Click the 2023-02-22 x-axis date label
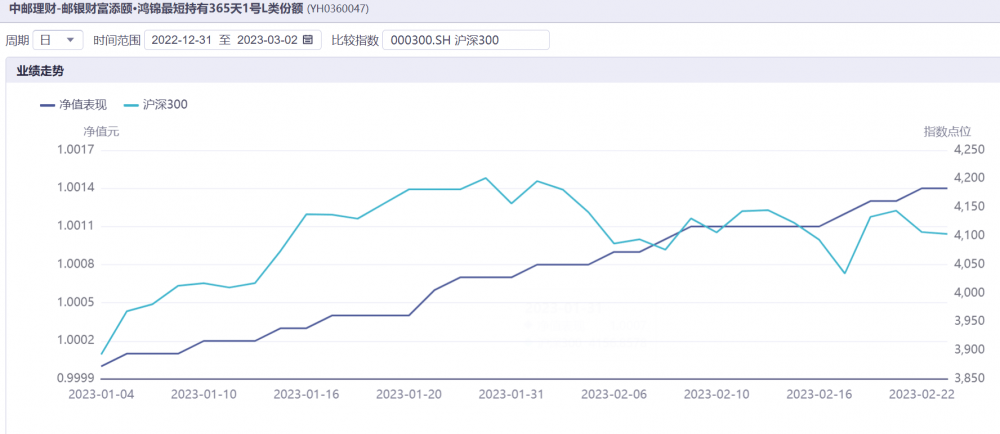1000x434 pixels. (x=921, y=394)
